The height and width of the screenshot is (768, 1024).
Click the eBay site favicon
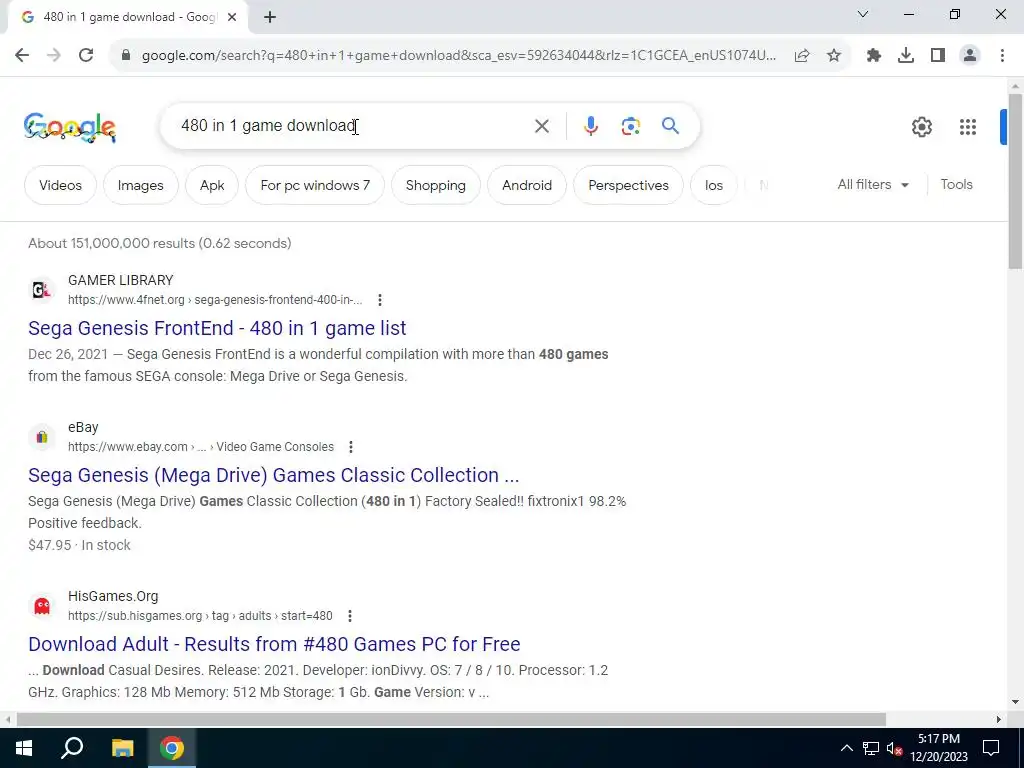[x=42, y=437]
